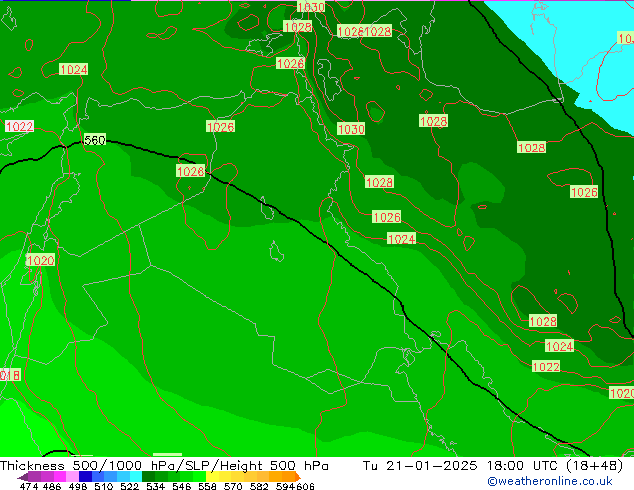Viewport: 634px width, 490px height.
Task: Click the forecast date 'Tu 21-01-2025 18:00 UTC (18+48)'
Action: [x=493, y=465]
